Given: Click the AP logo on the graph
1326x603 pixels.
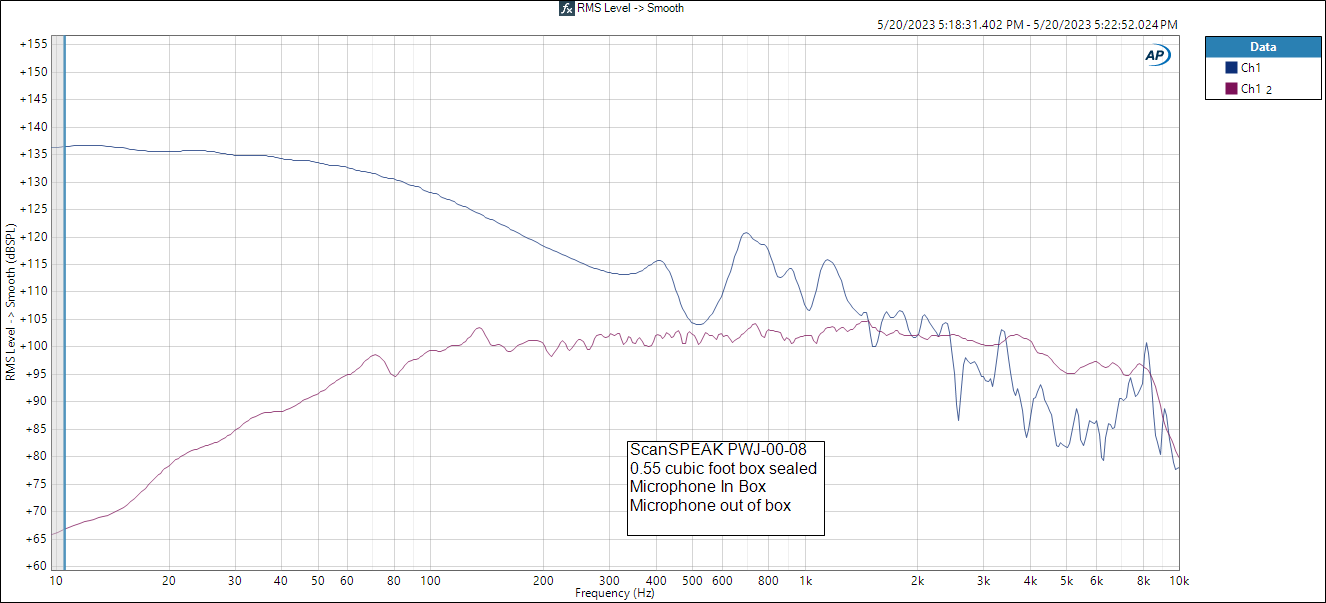Looking at the screenshot, I should pyautogui.click(x=1157, y=56).
